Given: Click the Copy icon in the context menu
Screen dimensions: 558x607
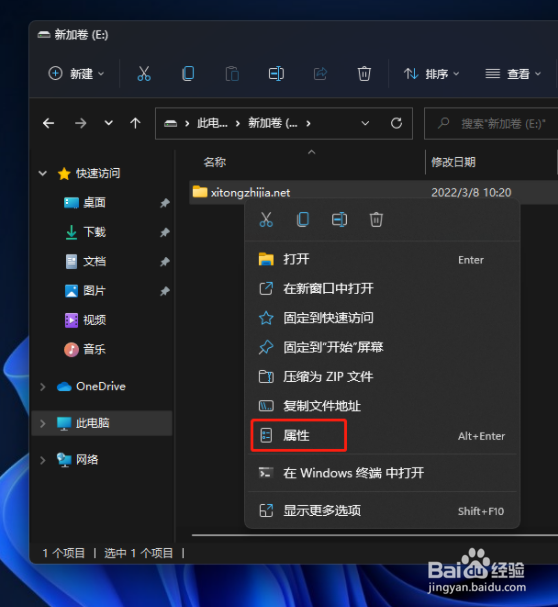Looking at the screenshot, I should coord(303,220).
